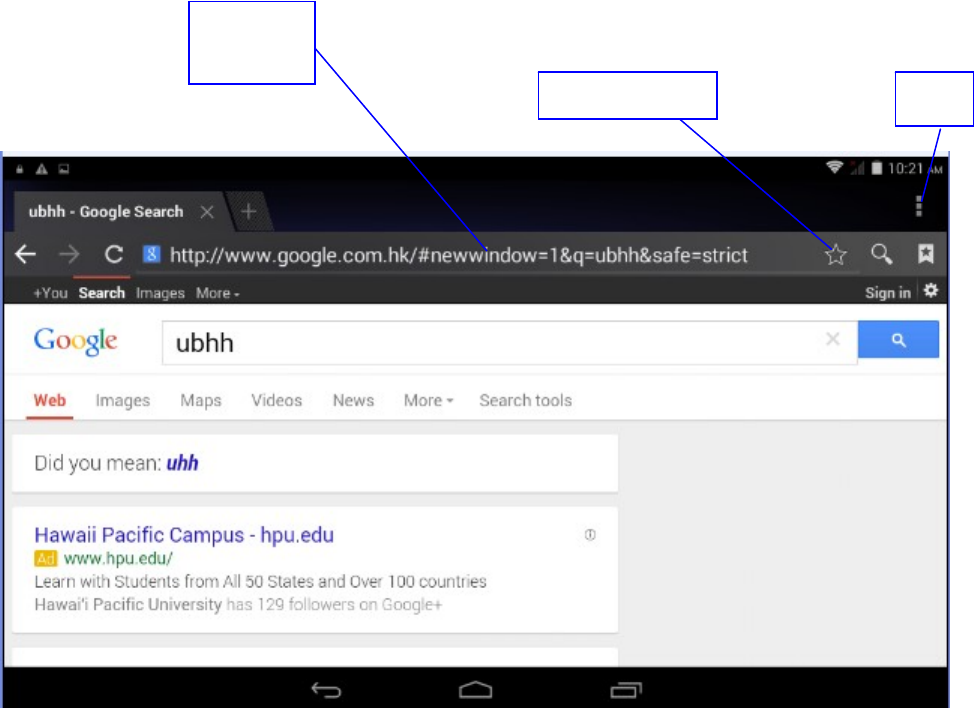
Task: Tap the browser back arrow
Action: [25, 254]
